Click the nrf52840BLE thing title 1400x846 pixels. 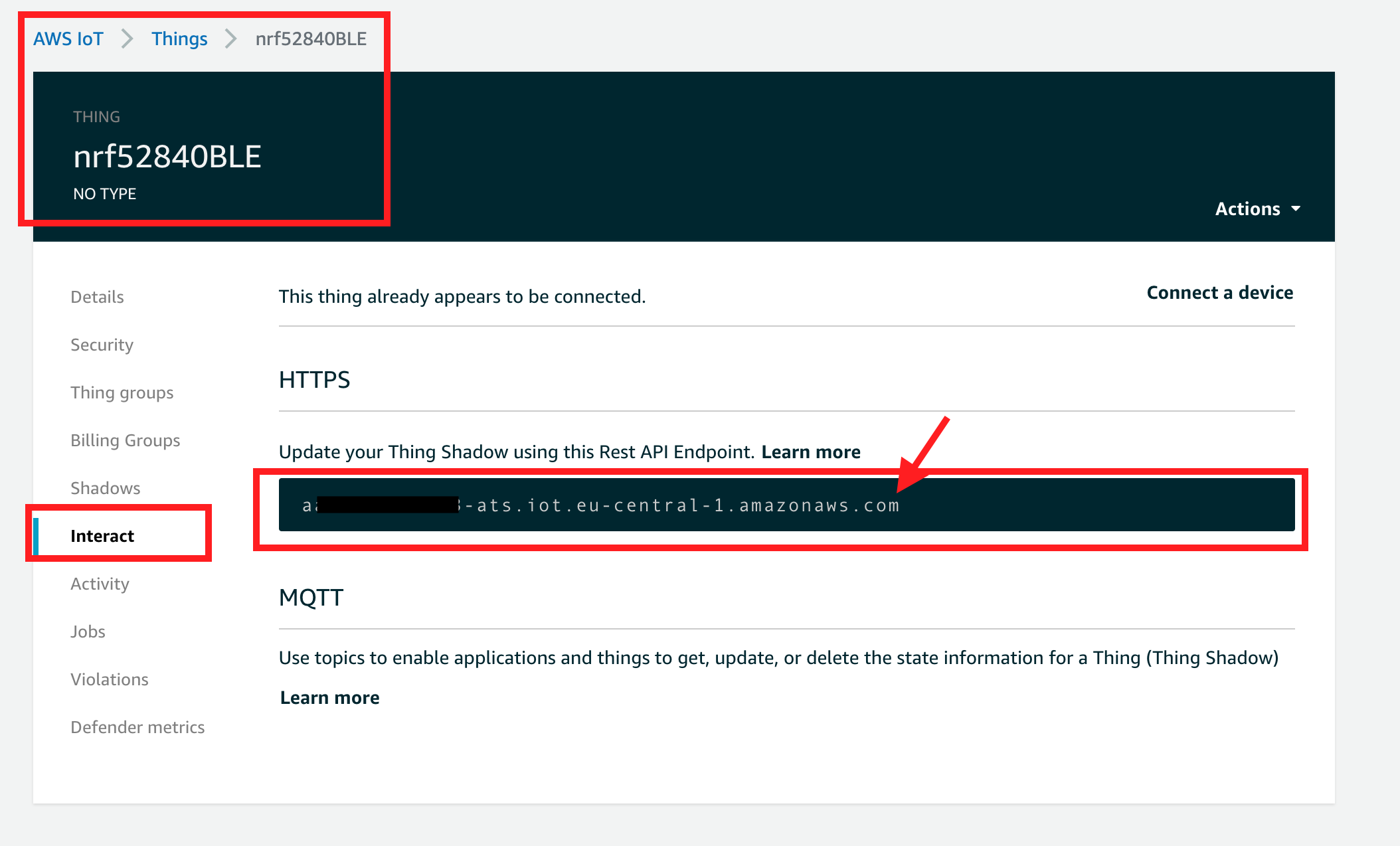click(167, 156)
